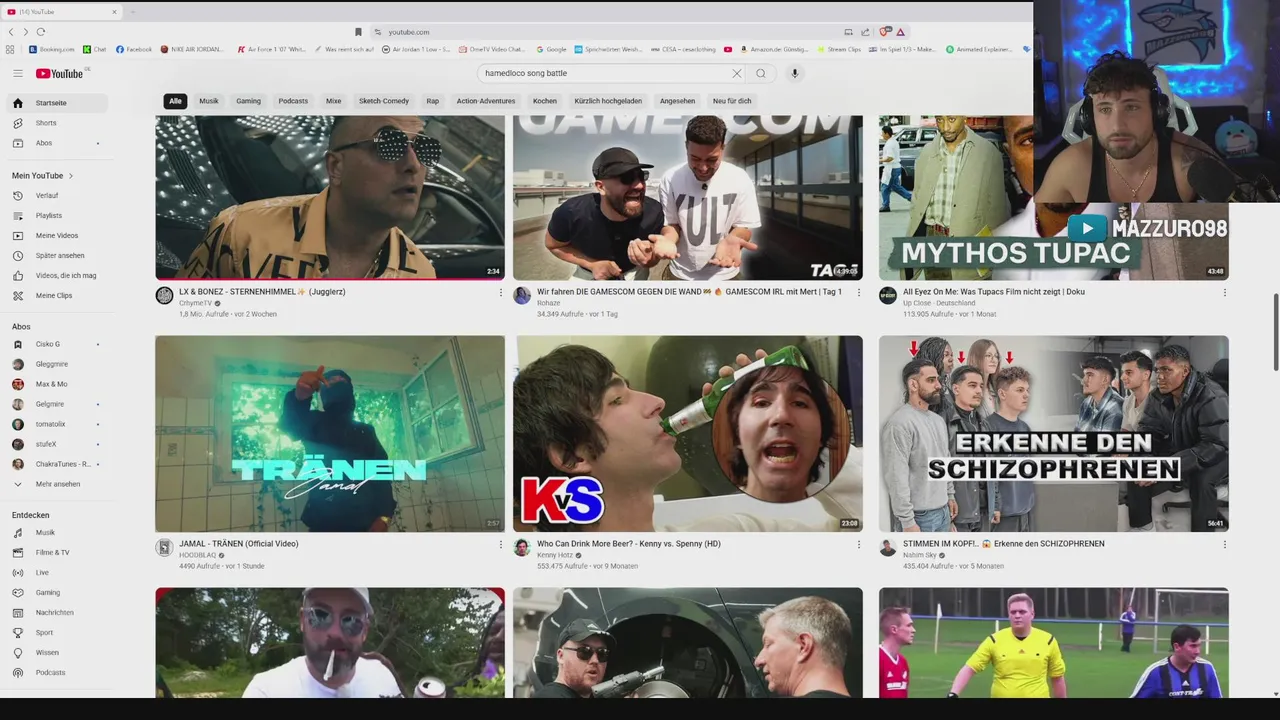The width and height of the screenshot is (1280, 720).
Task: Open the YouTube browser tab
Action: click(62, 12)
